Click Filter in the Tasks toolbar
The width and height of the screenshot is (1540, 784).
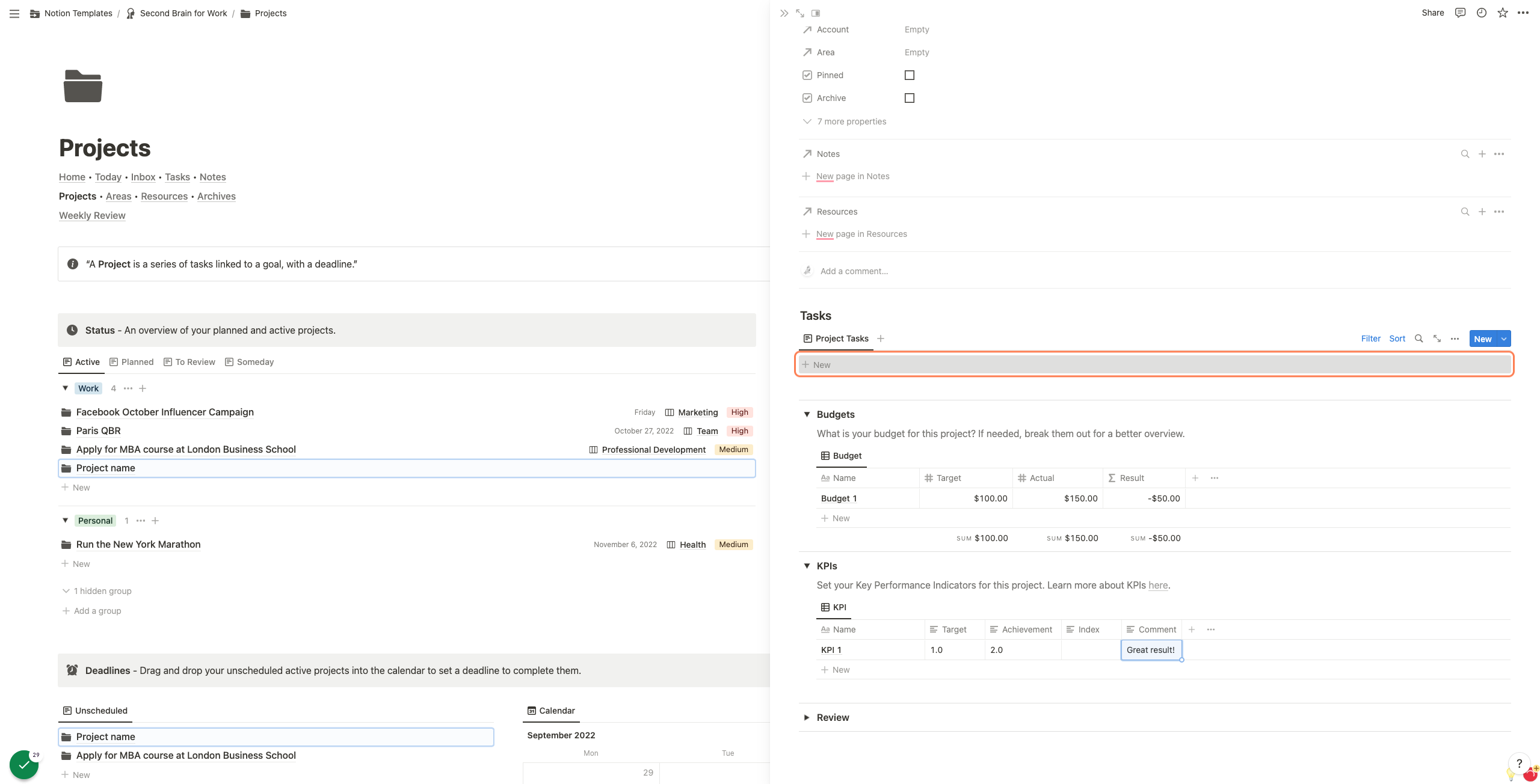click(x=1371, y=338)
